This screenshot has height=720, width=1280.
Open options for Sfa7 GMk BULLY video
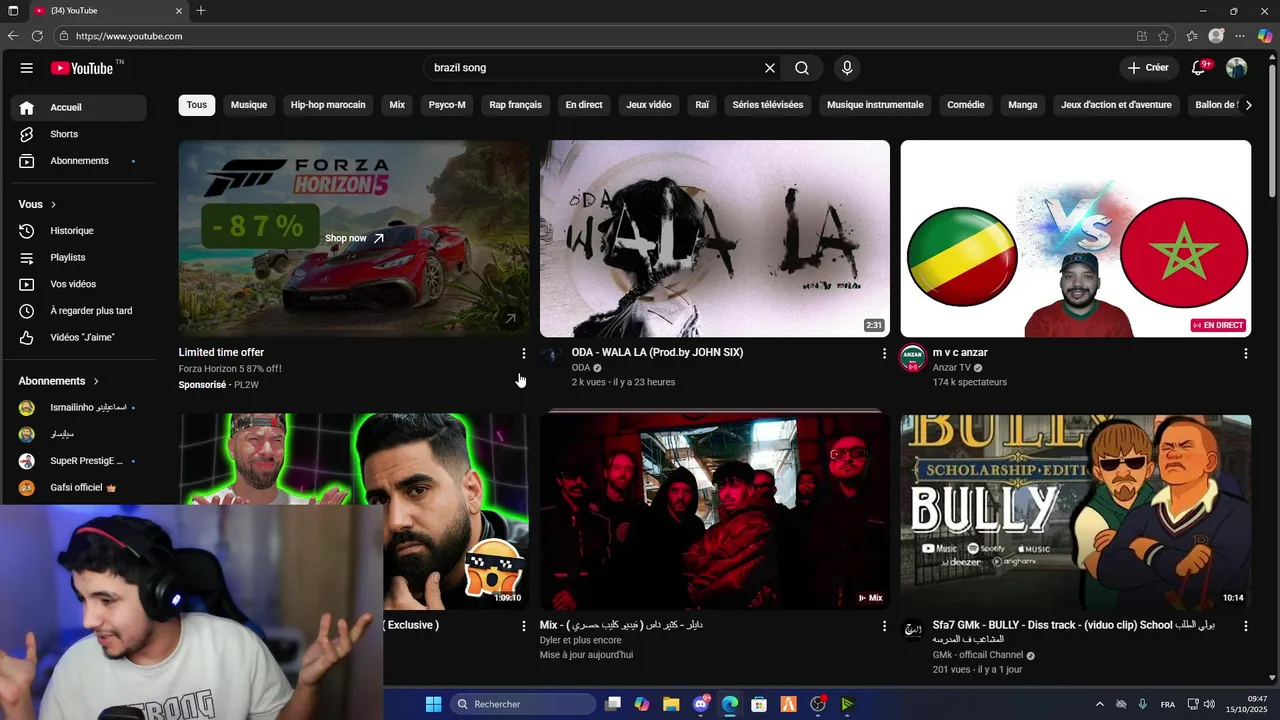pos(1245,626)
